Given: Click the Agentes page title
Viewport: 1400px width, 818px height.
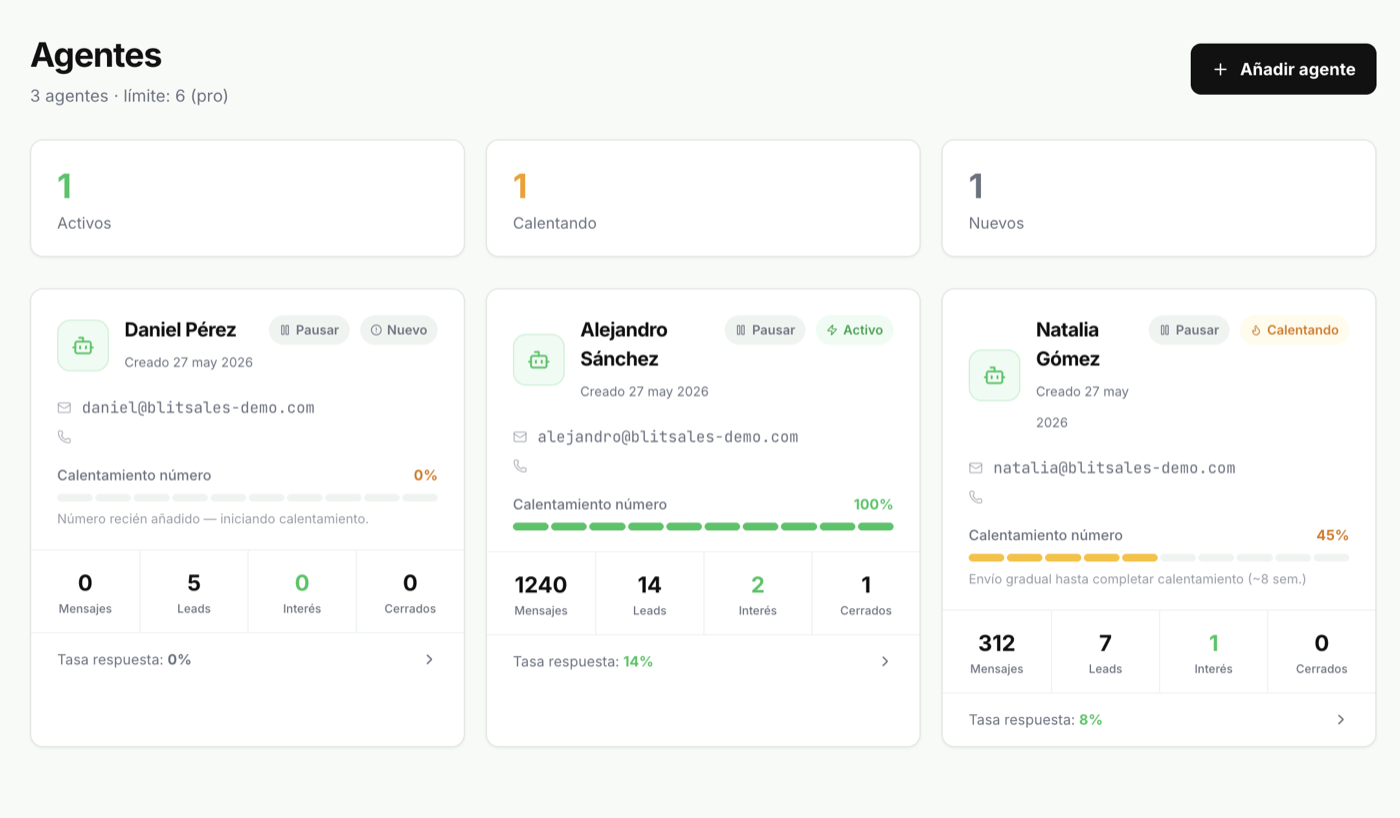Looking at the screenshot, I should [x=96, y=54].
